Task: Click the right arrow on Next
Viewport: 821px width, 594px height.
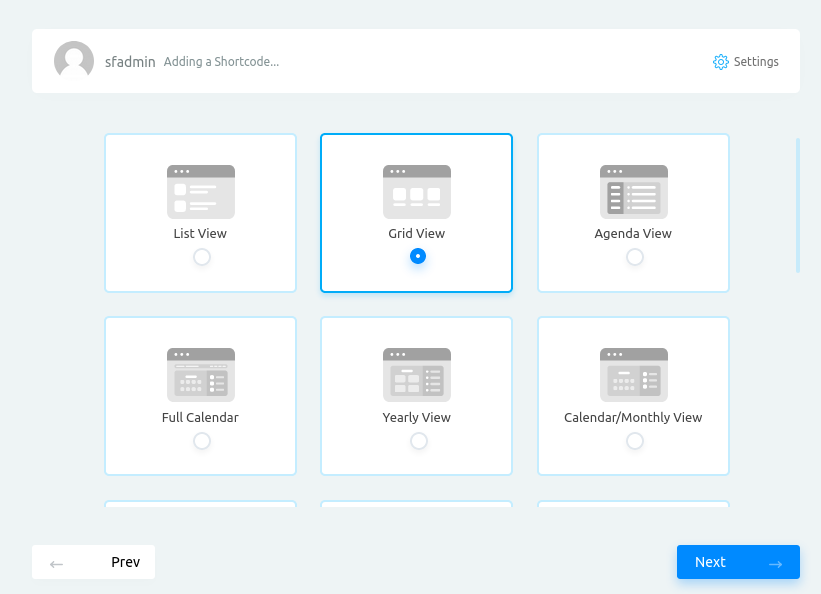Action: pyautogui.click(x=775, y=564)
